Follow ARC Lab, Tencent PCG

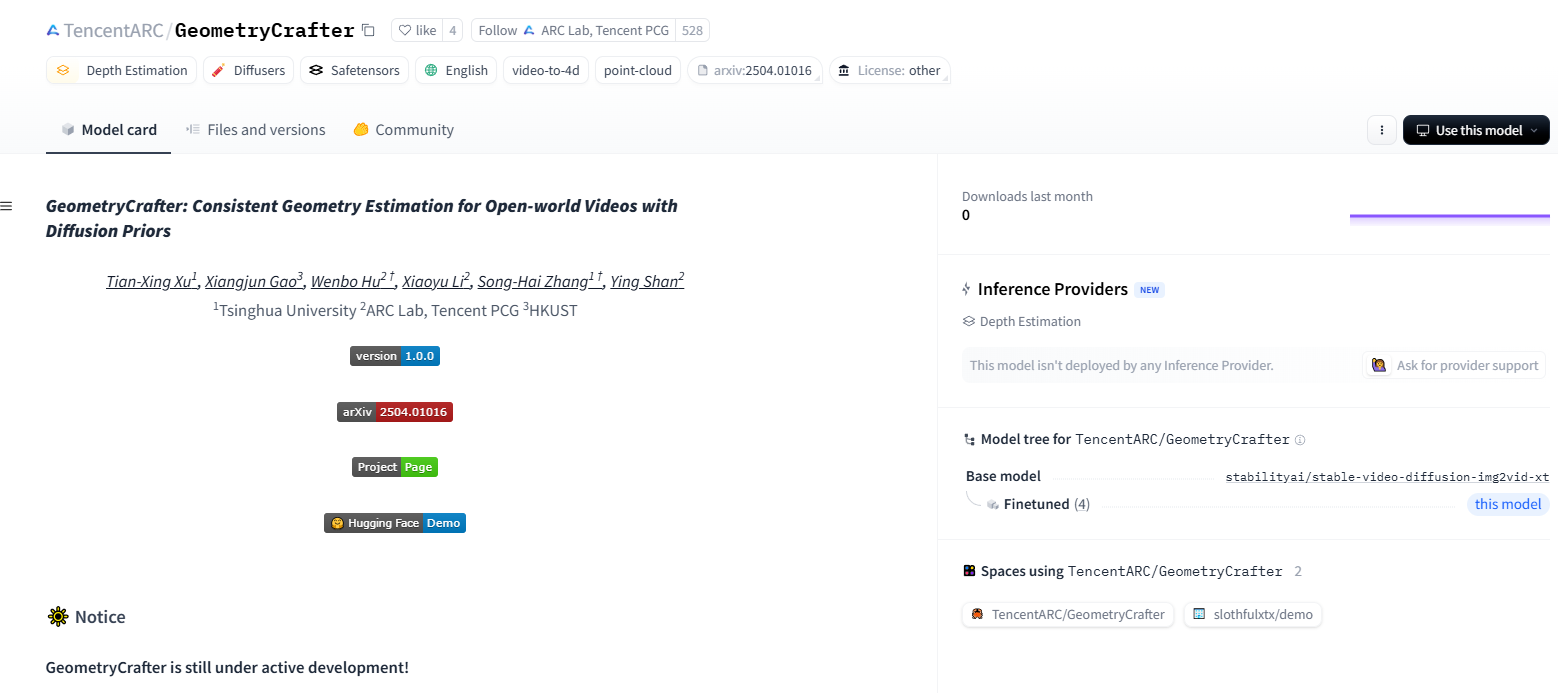573,30
